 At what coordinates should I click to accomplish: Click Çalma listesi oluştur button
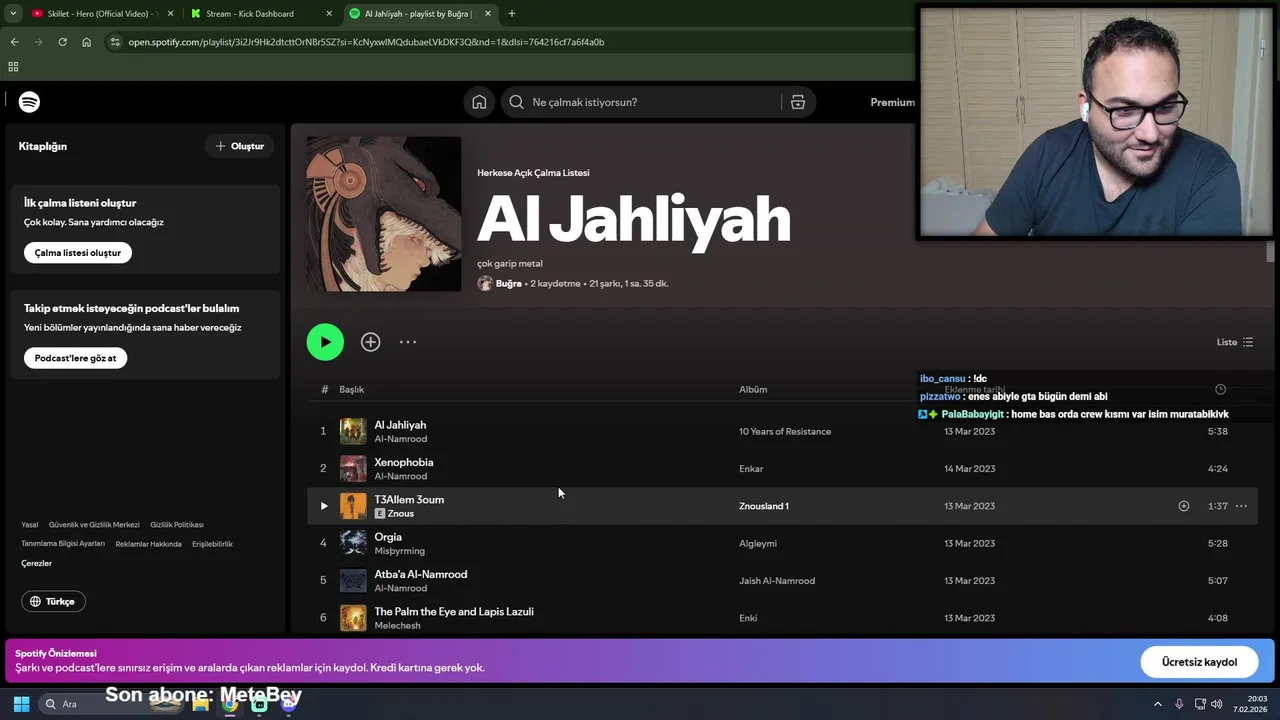pyautogui.click(x=78, y=253)
